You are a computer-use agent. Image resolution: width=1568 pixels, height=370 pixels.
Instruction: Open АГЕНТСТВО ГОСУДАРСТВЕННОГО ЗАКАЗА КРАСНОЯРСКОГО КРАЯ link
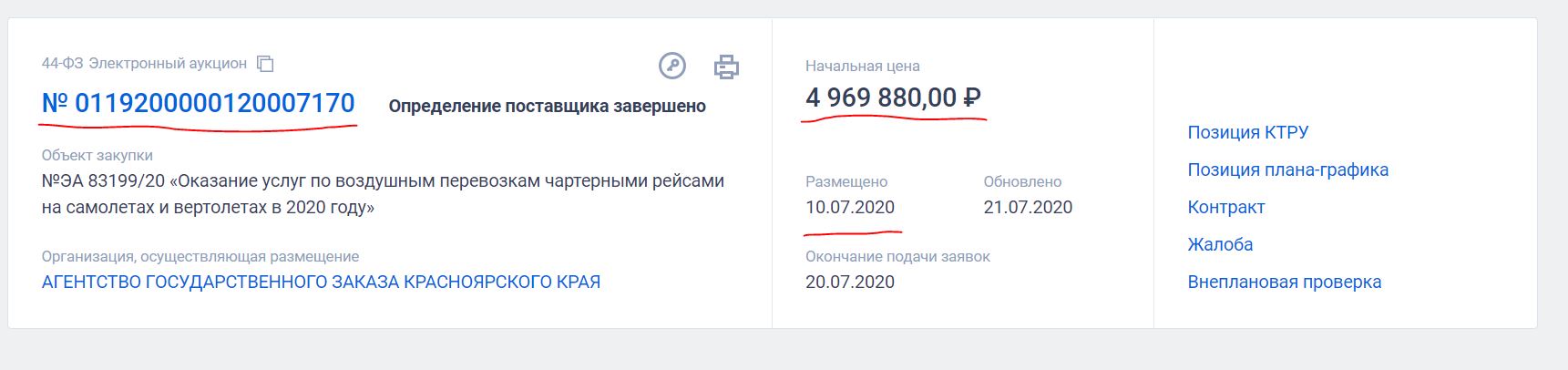point(321,282)
